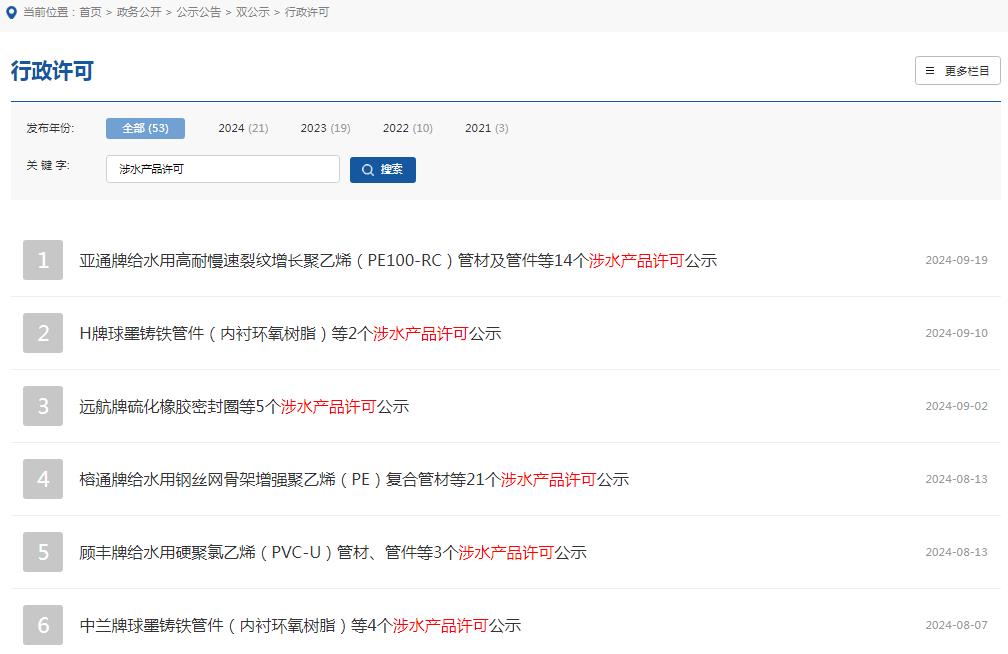Click the date 2024-09-02
The width and height of the screenshot is (1008, 654).
click(956, 406)
